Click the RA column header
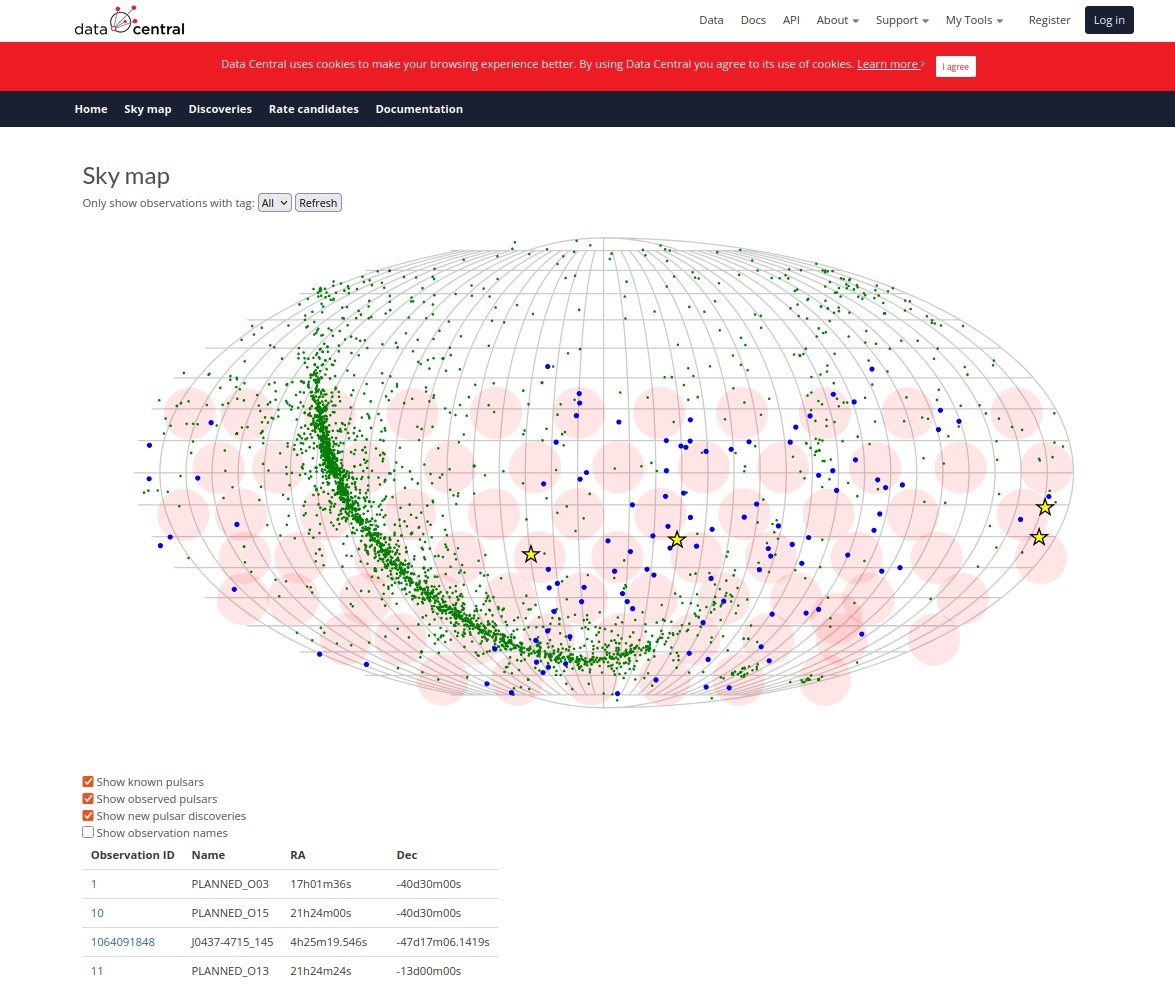 [297, 855]
